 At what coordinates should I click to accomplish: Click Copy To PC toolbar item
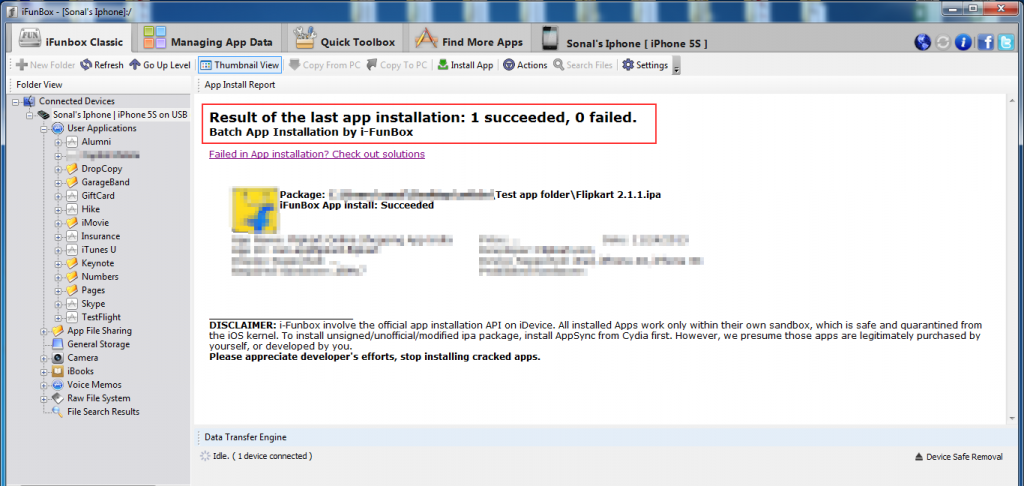tap(397, 65)
